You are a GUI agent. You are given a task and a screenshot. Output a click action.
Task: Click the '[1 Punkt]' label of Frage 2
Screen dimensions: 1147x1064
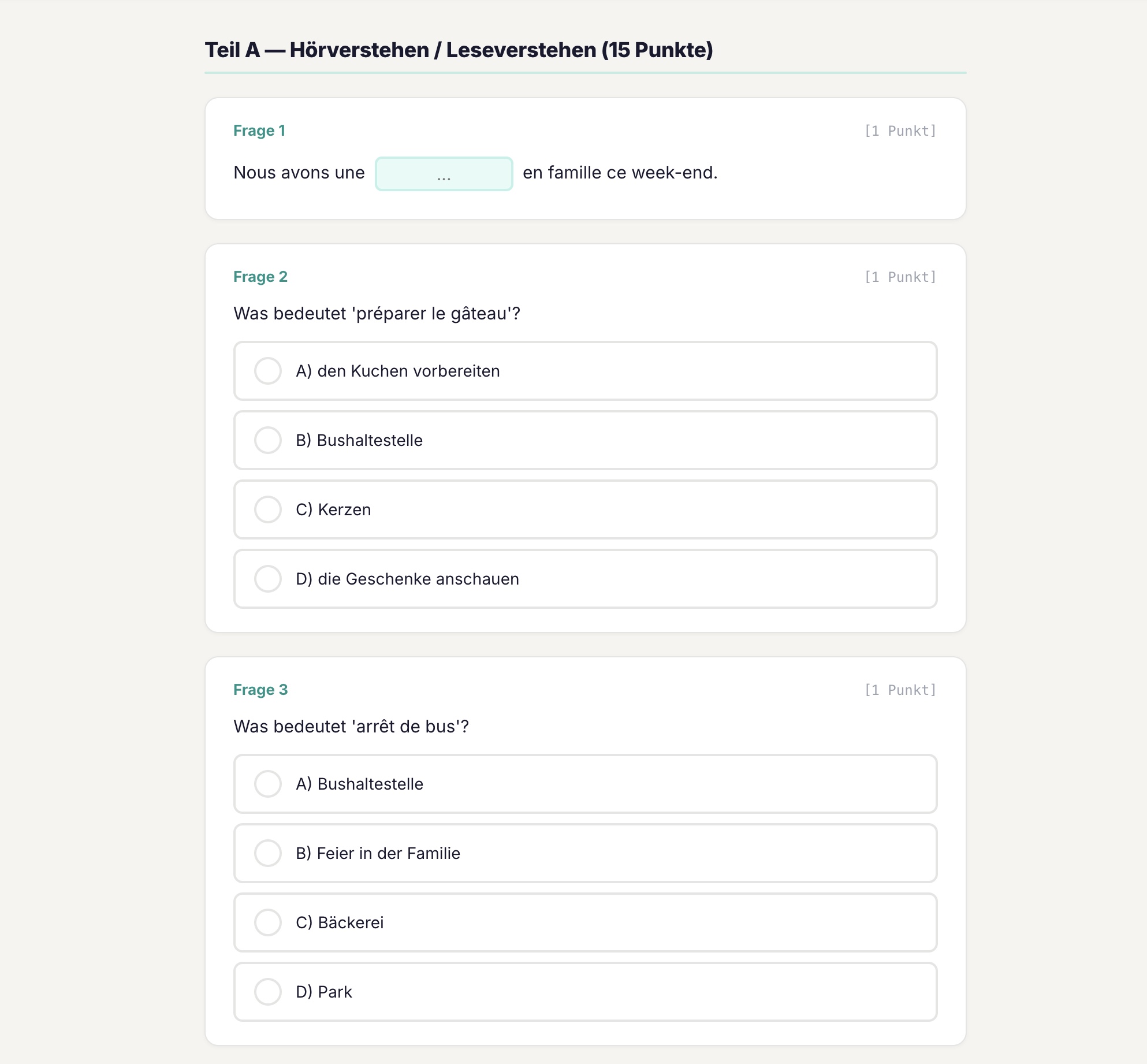tap(900, 277)
